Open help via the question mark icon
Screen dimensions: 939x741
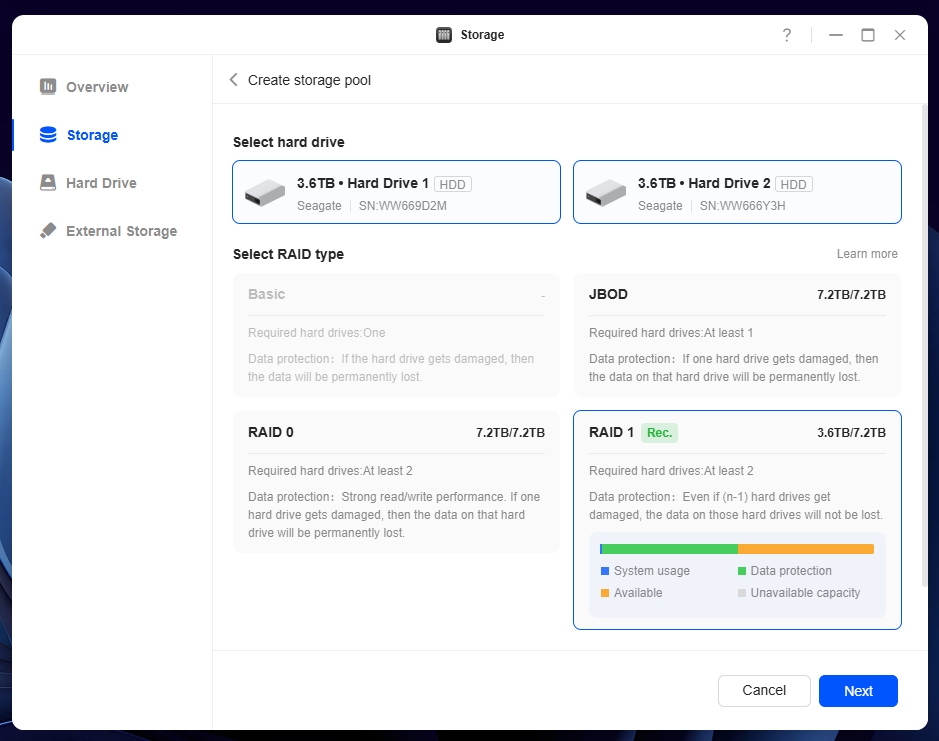[787, 35]
